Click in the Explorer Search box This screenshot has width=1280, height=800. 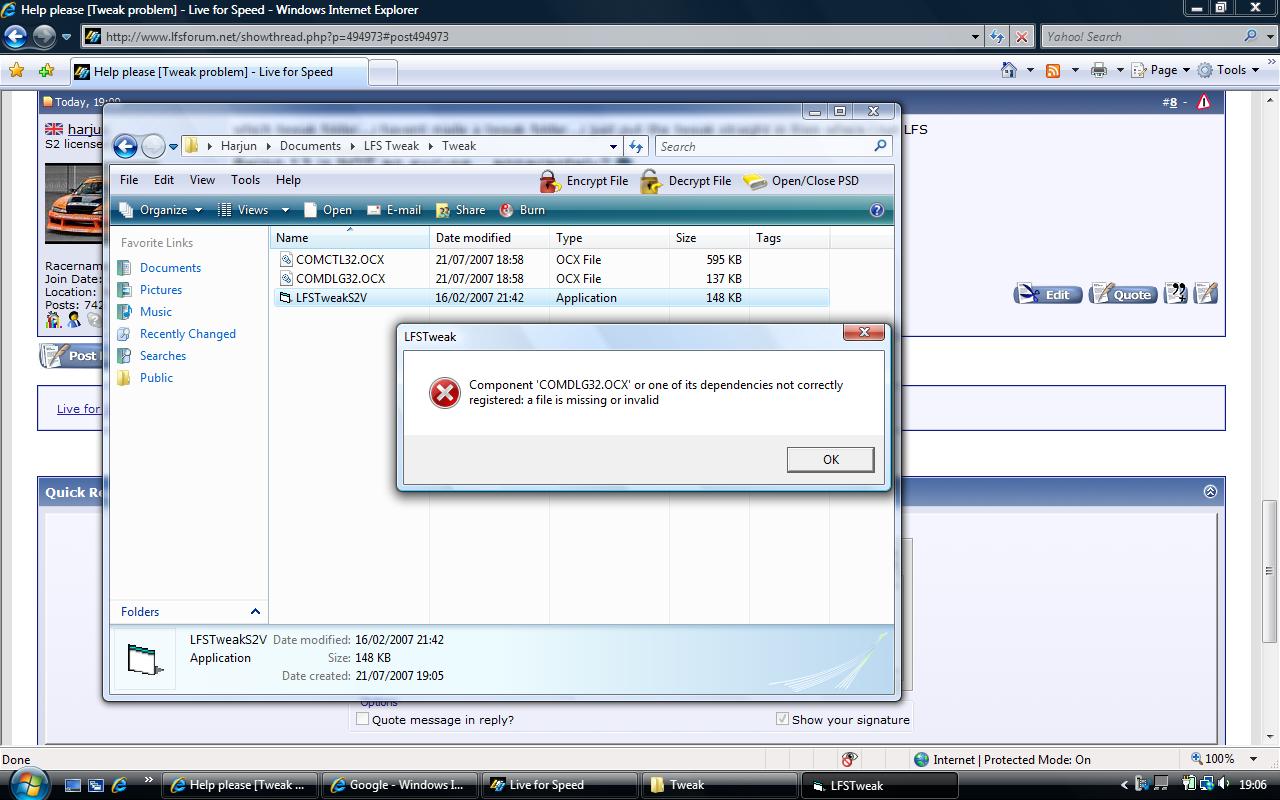772,146
